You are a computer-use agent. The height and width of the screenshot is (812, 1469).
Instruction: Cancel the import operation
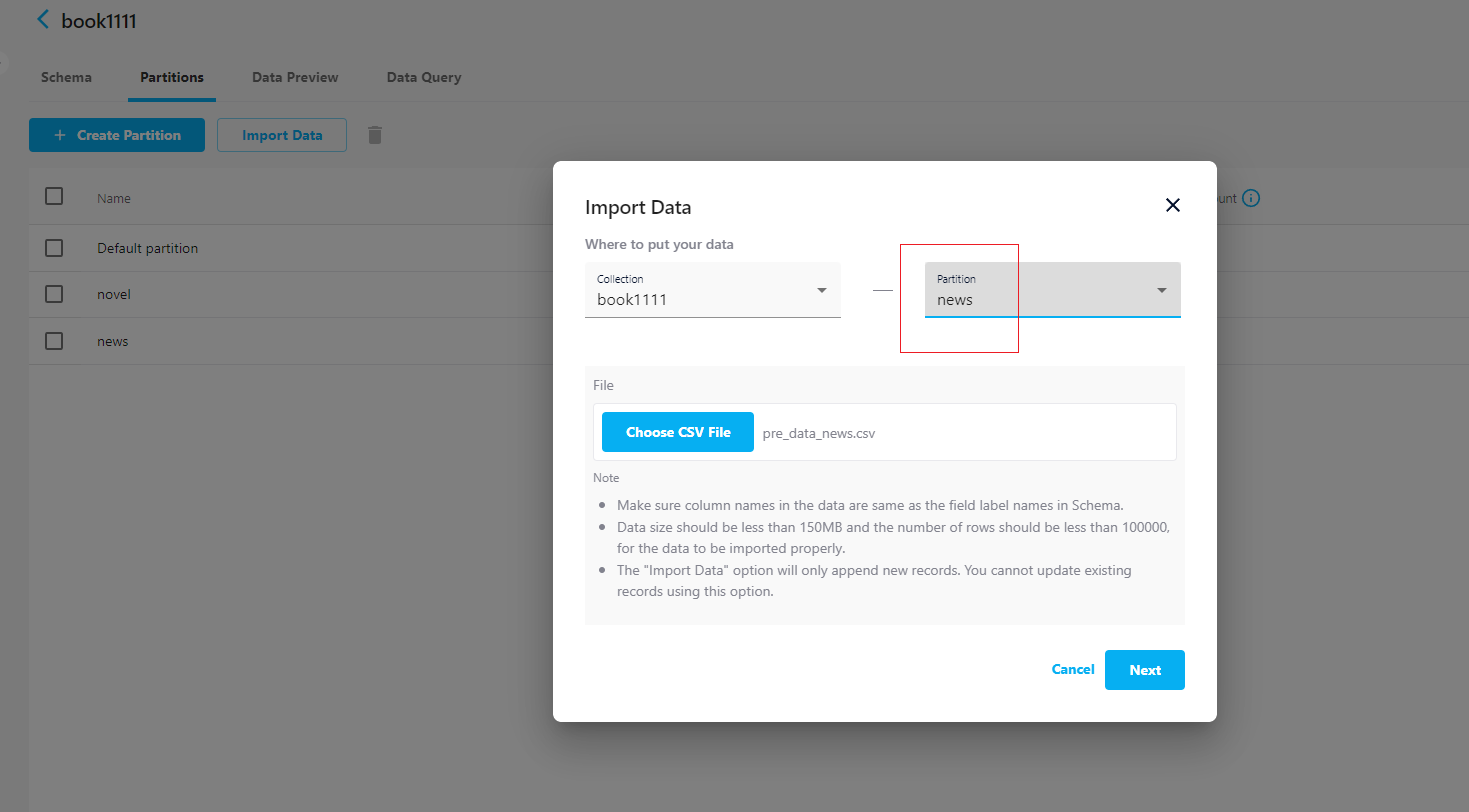pos(1072,669)
